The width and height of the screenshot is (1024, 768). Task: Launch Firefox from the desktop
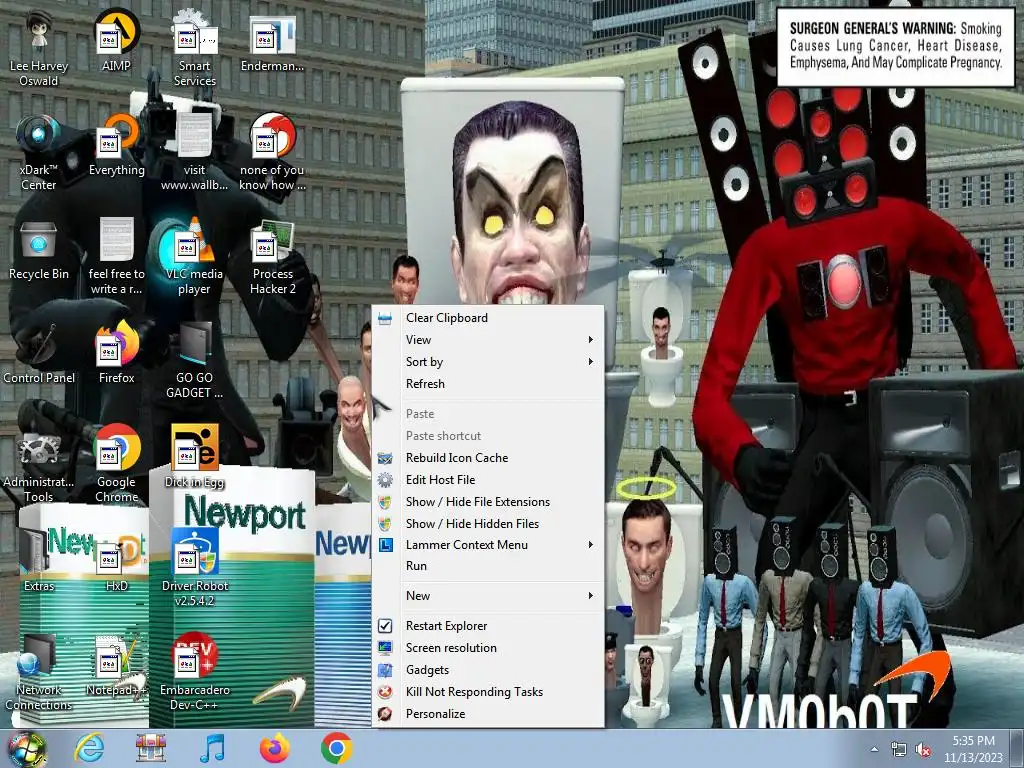point(116,353)
